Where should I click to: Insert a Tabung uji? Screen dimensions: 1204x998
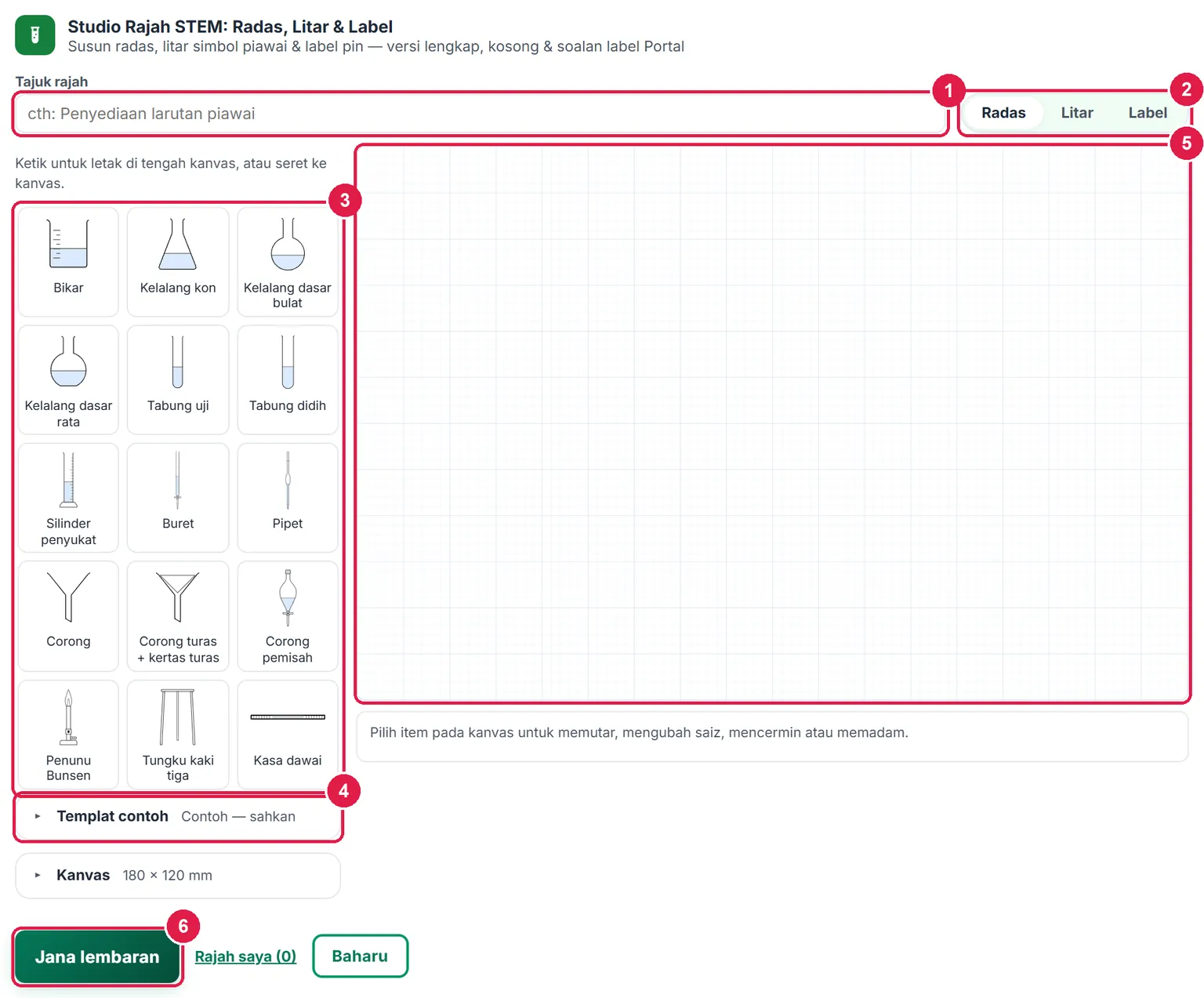(178, 379)
